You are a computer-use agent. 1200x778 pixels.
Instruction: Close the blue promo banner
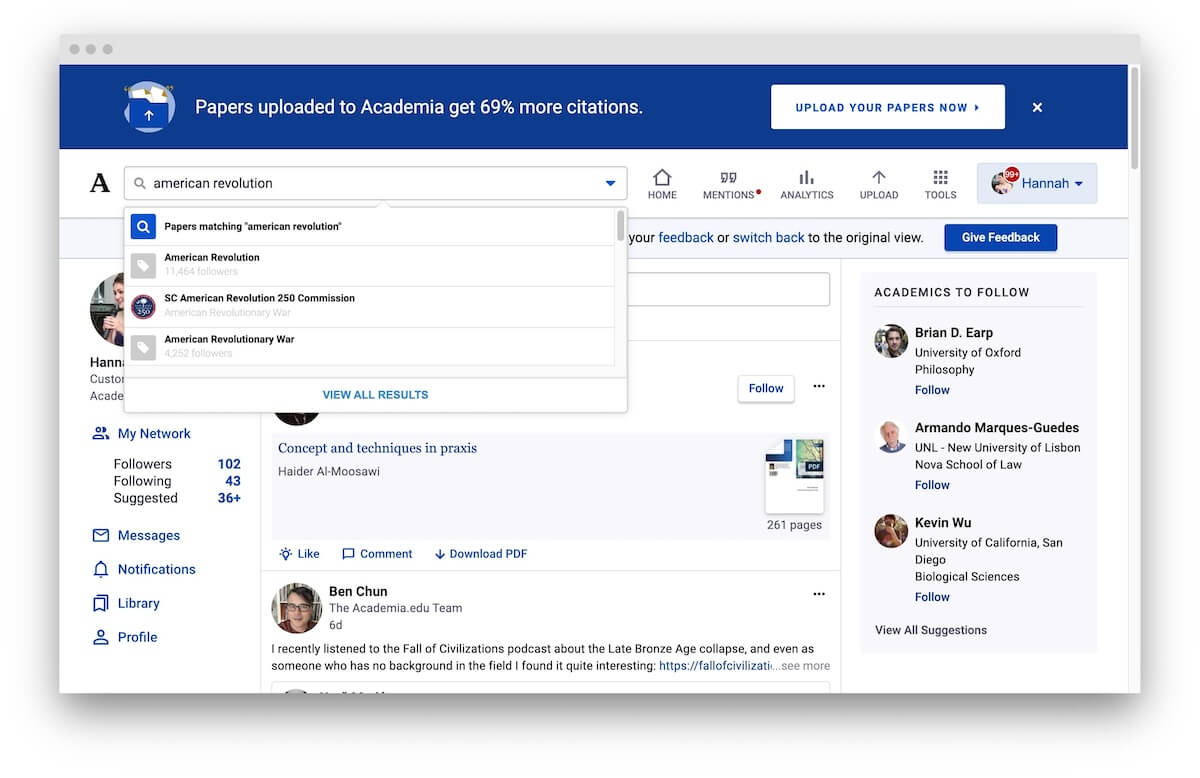pos(1037,107)
